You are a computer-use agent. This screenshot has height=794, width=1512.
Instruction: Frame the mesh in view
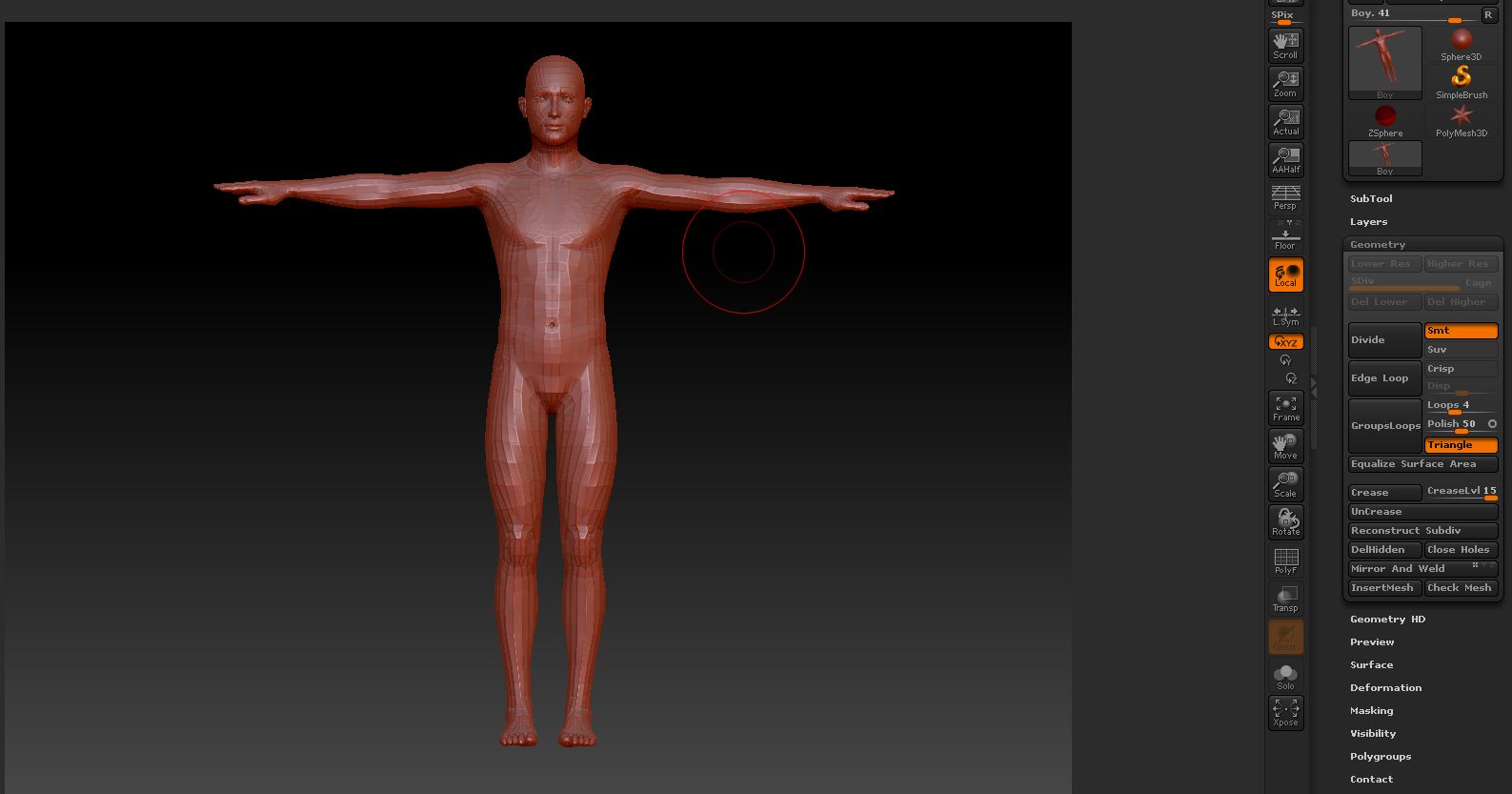tap(1285, 408)
